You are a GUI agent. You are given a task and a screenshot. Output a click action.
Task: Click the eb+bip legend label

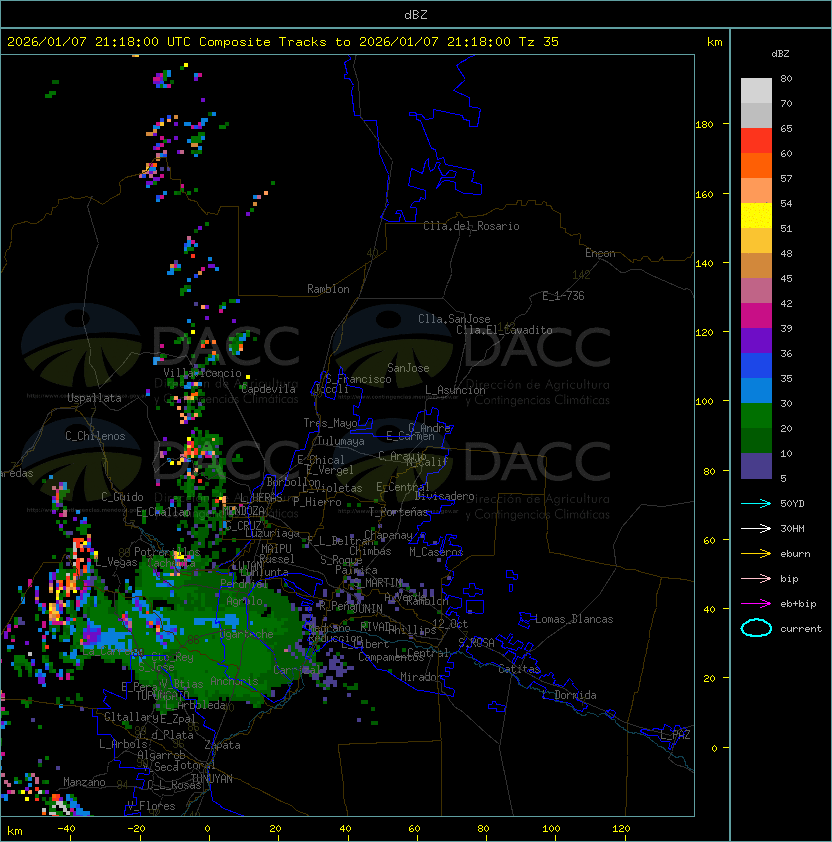click(798, 604)
